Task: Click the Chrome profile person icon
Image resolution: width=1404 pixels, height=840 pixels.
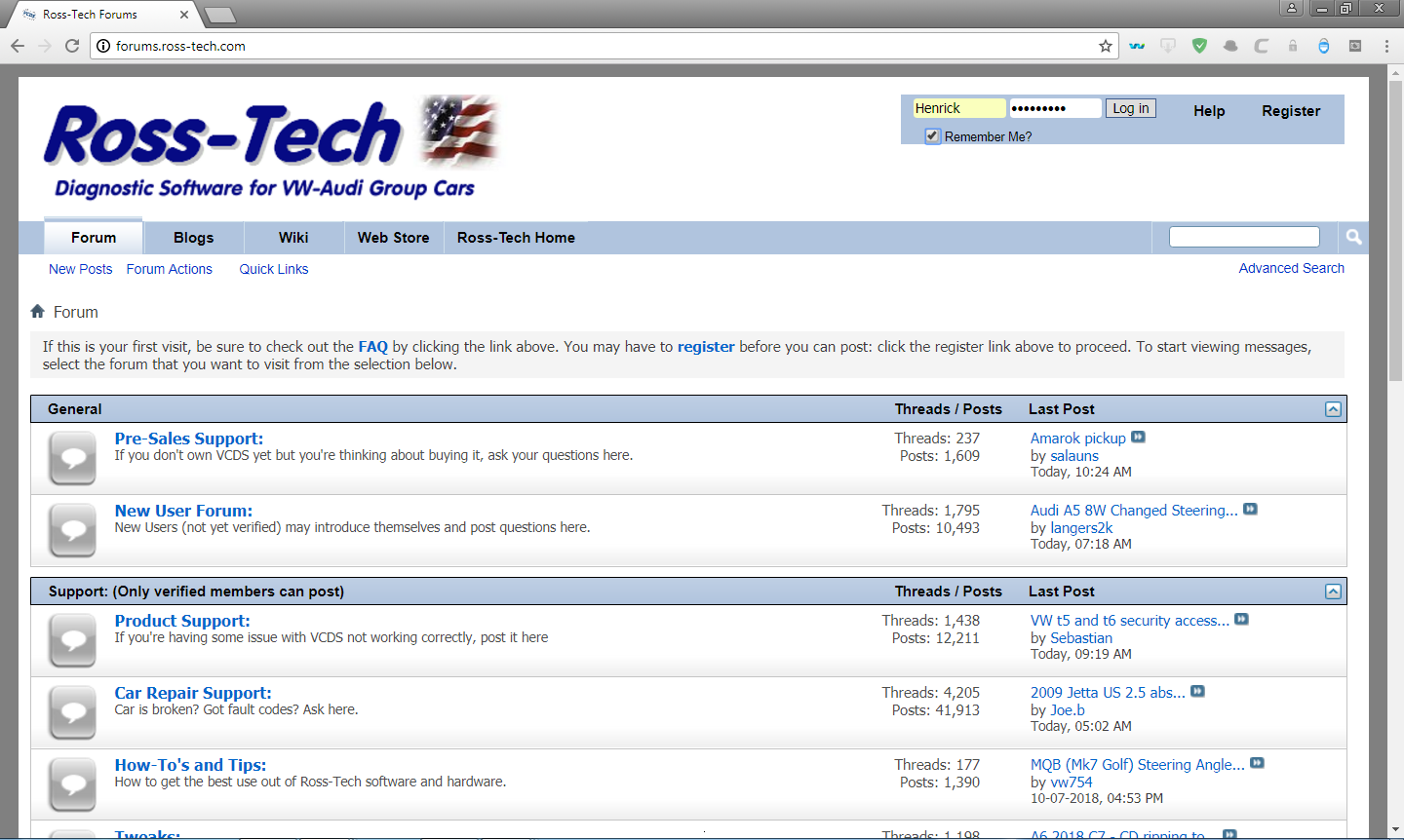Action: [x=1292, y=8]
